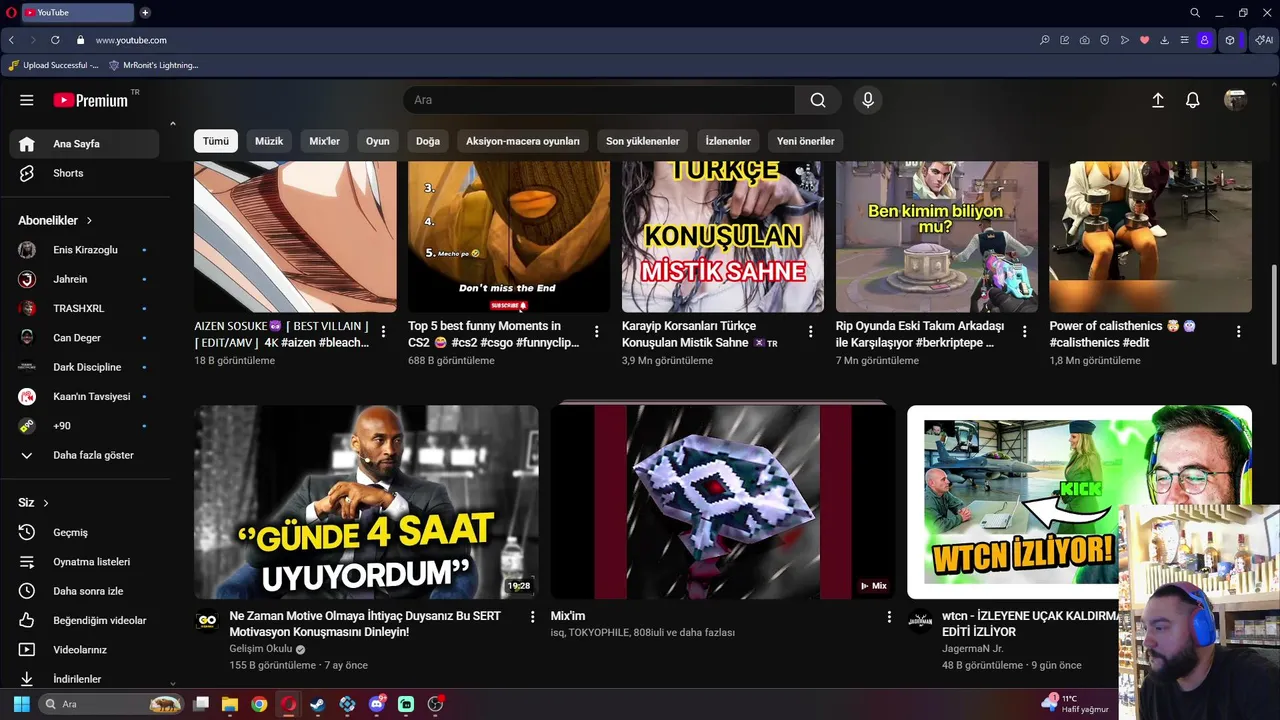Select the Aksiyon-macera oyunları chip
This screenshot has height=720, width=1280.
pyautogui.click(x=523, y=141)
